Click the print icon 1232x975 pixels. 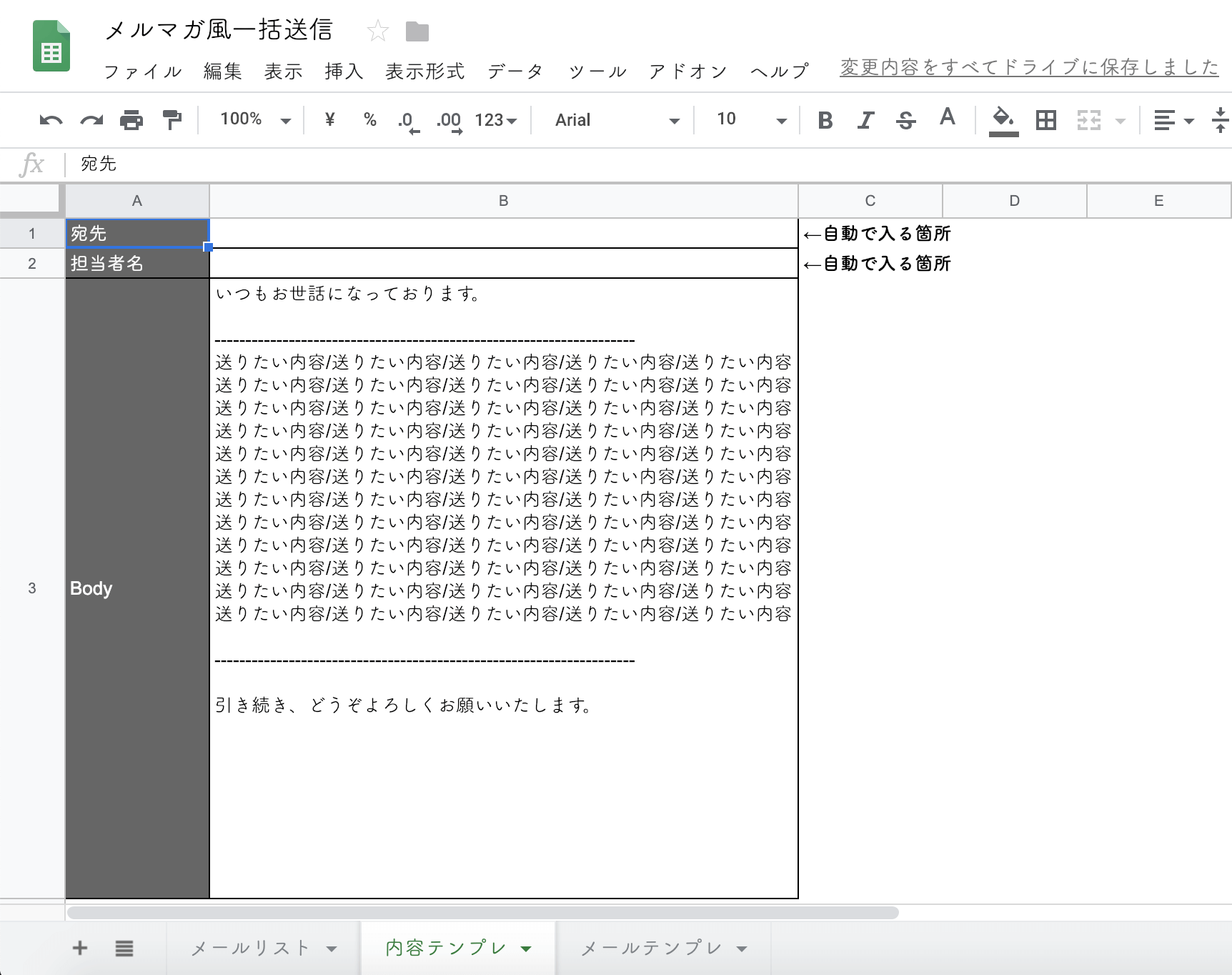tap(131, 120)
